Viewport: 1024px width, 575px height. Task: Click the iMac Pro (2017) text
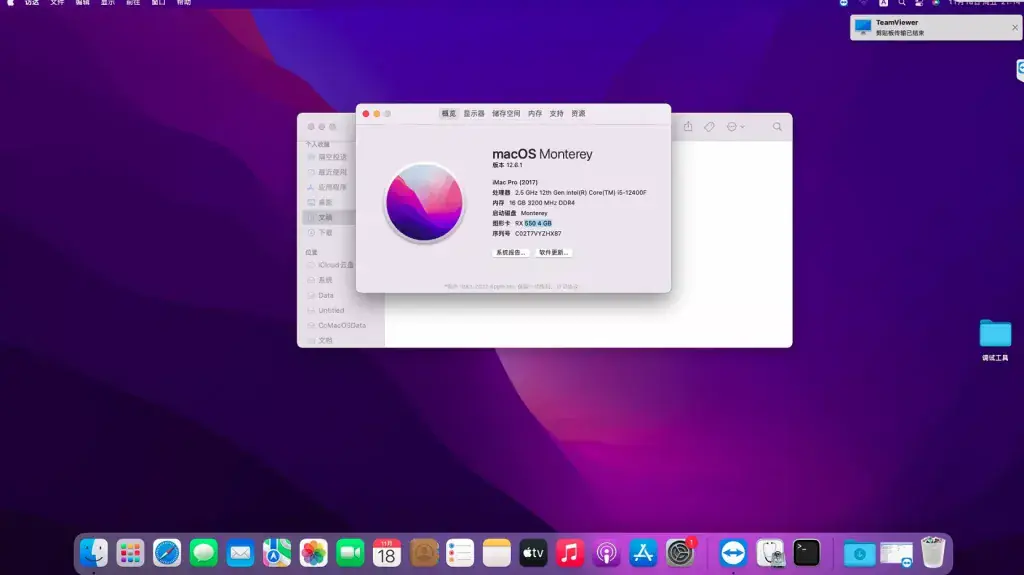click(515, 182)
